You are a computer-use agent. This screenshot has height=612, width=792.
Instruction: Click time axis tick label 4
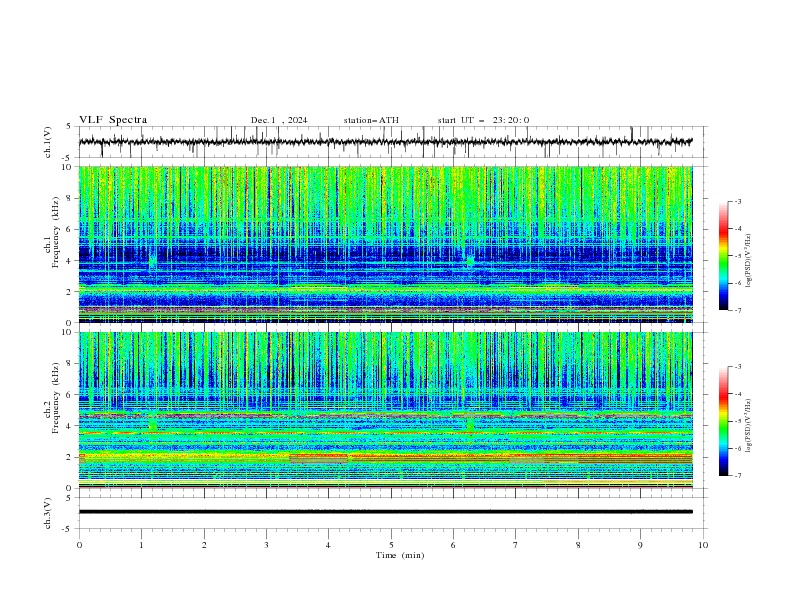tap(328, 545)
